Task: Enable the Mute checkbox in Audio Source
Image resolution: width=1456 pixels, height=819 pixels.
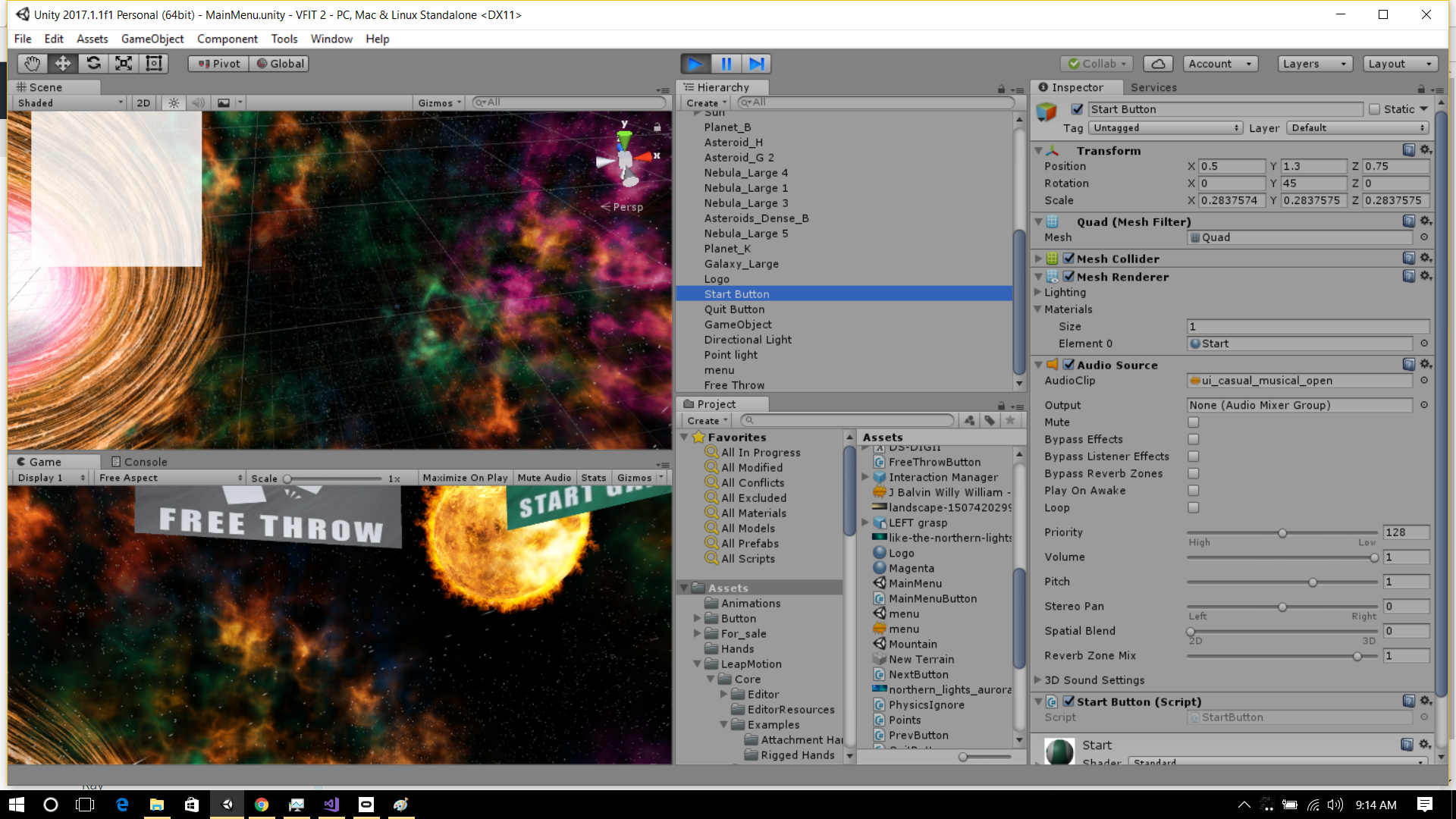Action: point(1193,422)
